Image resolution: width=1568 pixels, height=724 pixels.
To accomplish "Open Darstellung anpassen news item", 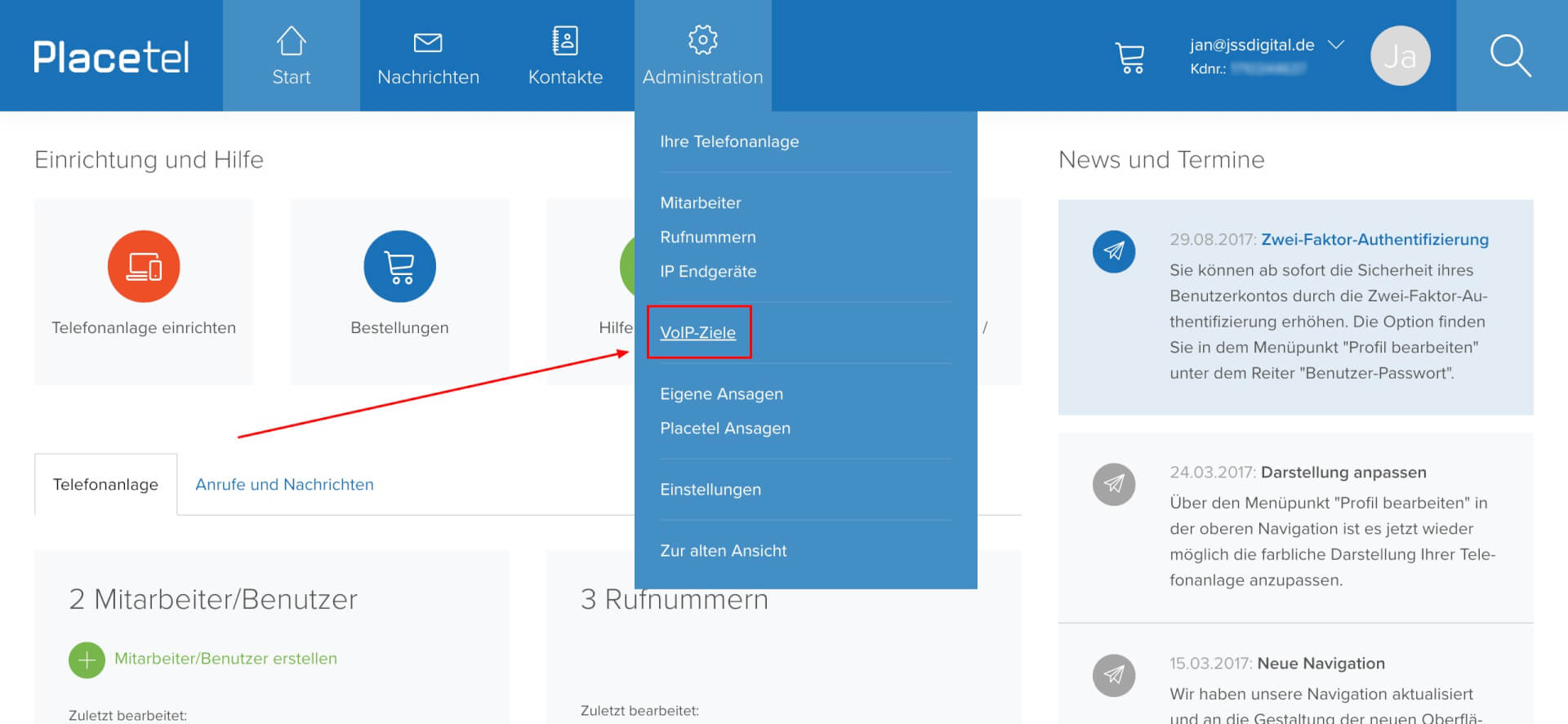I will [1343, 472].
